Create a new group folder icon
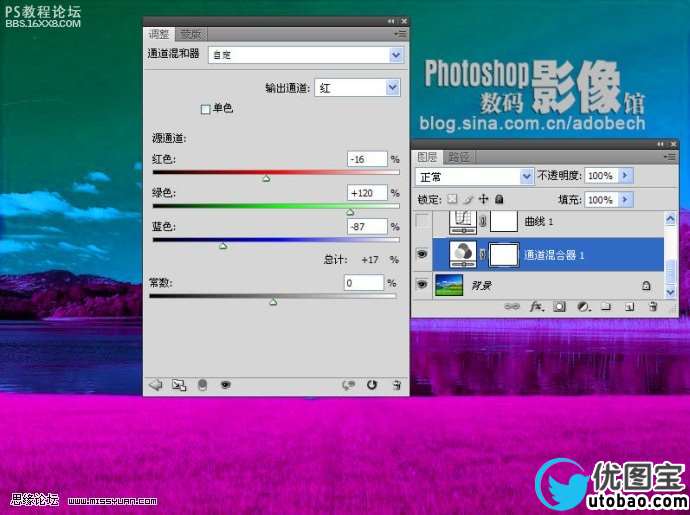The image size is (690, 515). [x=606, y=306]
